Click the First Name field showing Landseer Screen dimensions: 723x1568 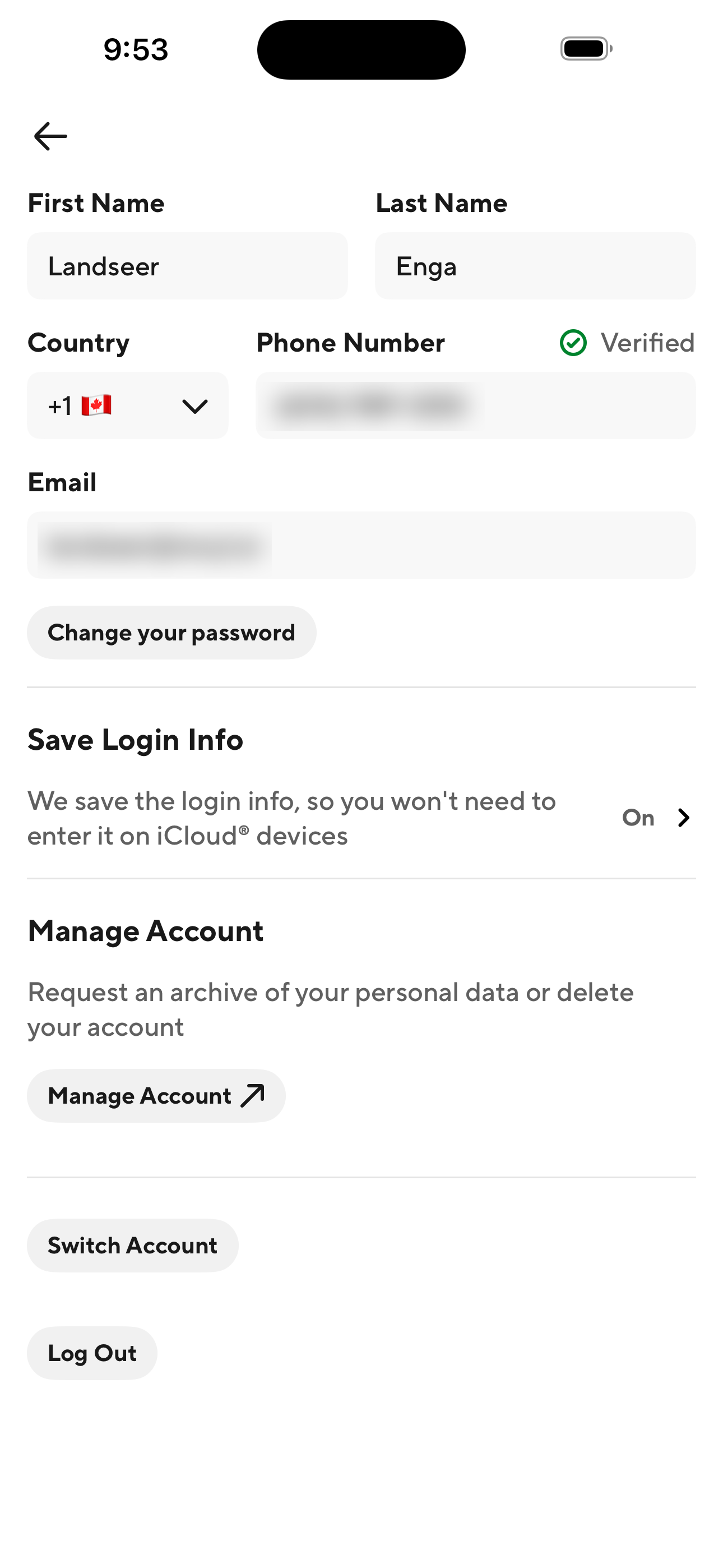coord(187,266)
